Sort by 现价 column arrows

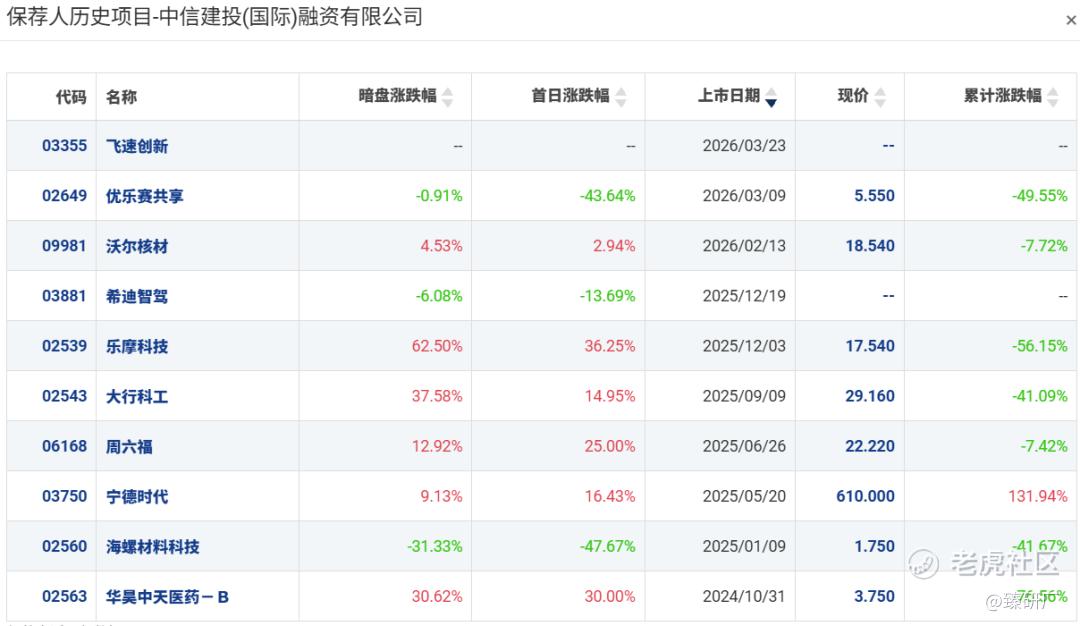(x=880, y=96)
